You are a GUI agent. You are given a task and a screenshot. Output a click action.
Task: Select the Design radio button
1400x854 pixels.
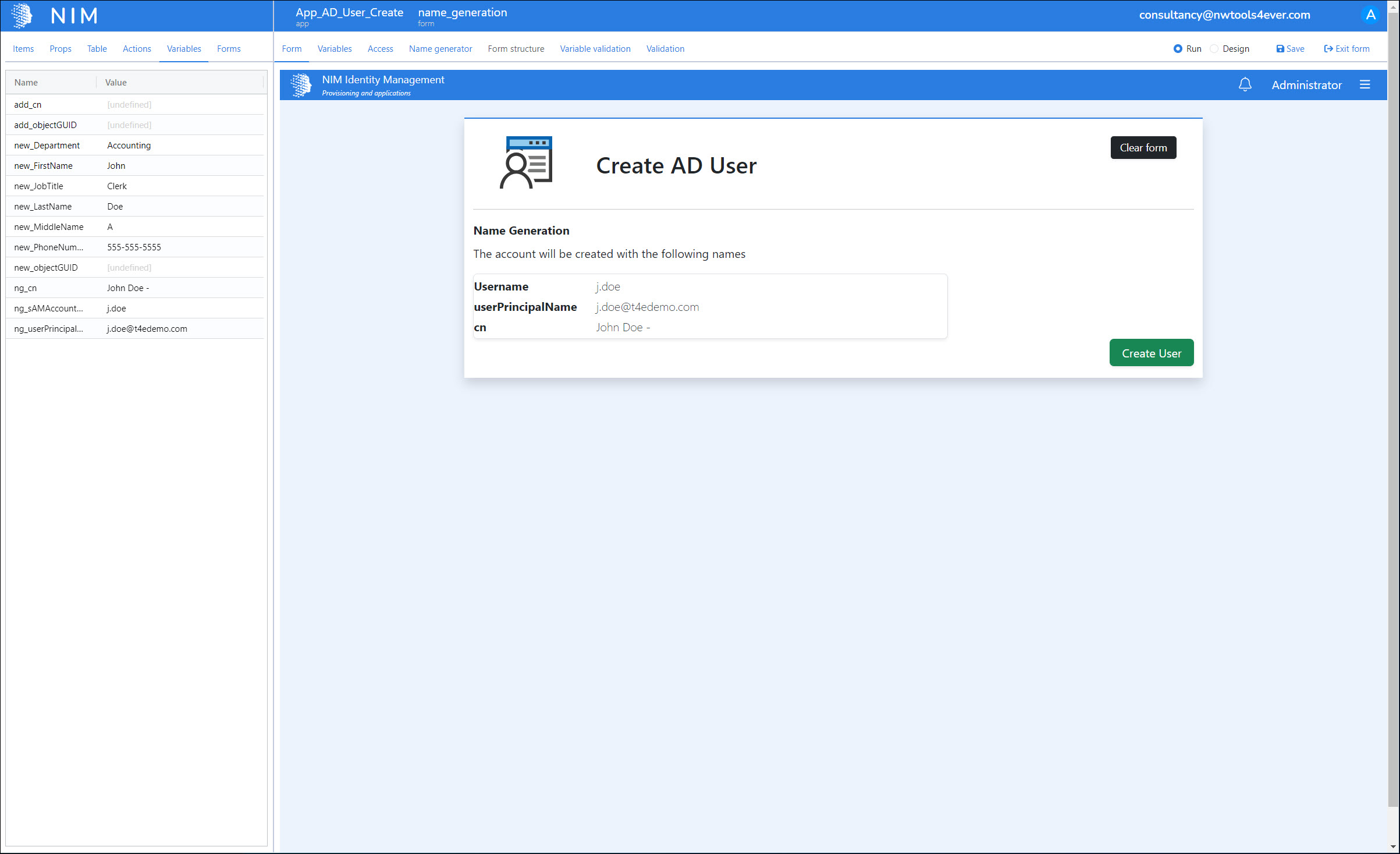1214,49
